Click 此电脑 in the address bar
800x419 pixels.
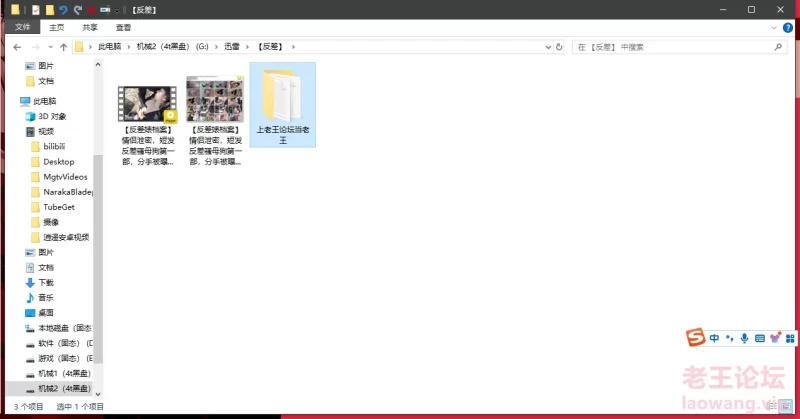[x=109, y=46]
